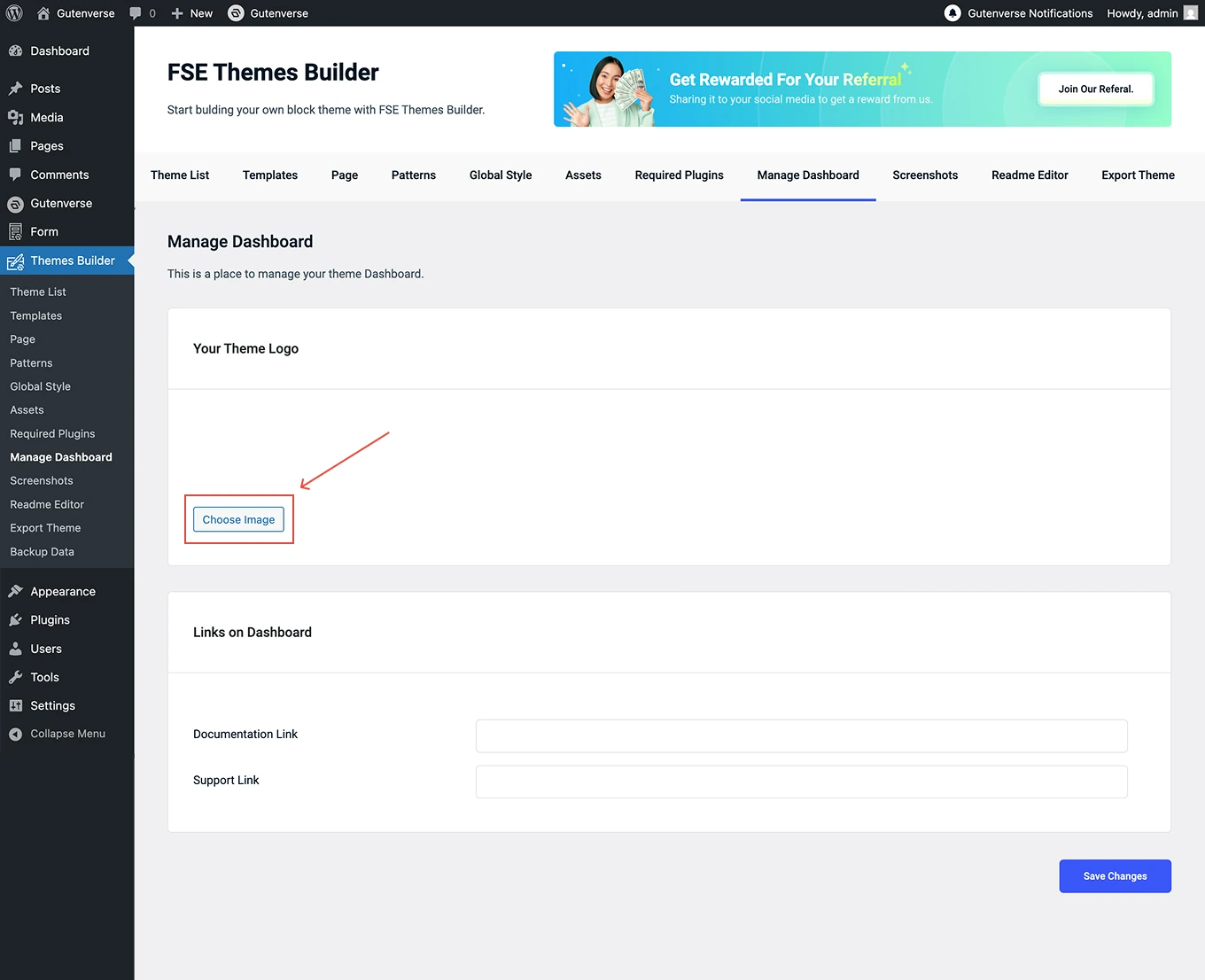Screen dimensions: 1205x980
Task: Open the Tools wrench icon
Action: point(15,677)
